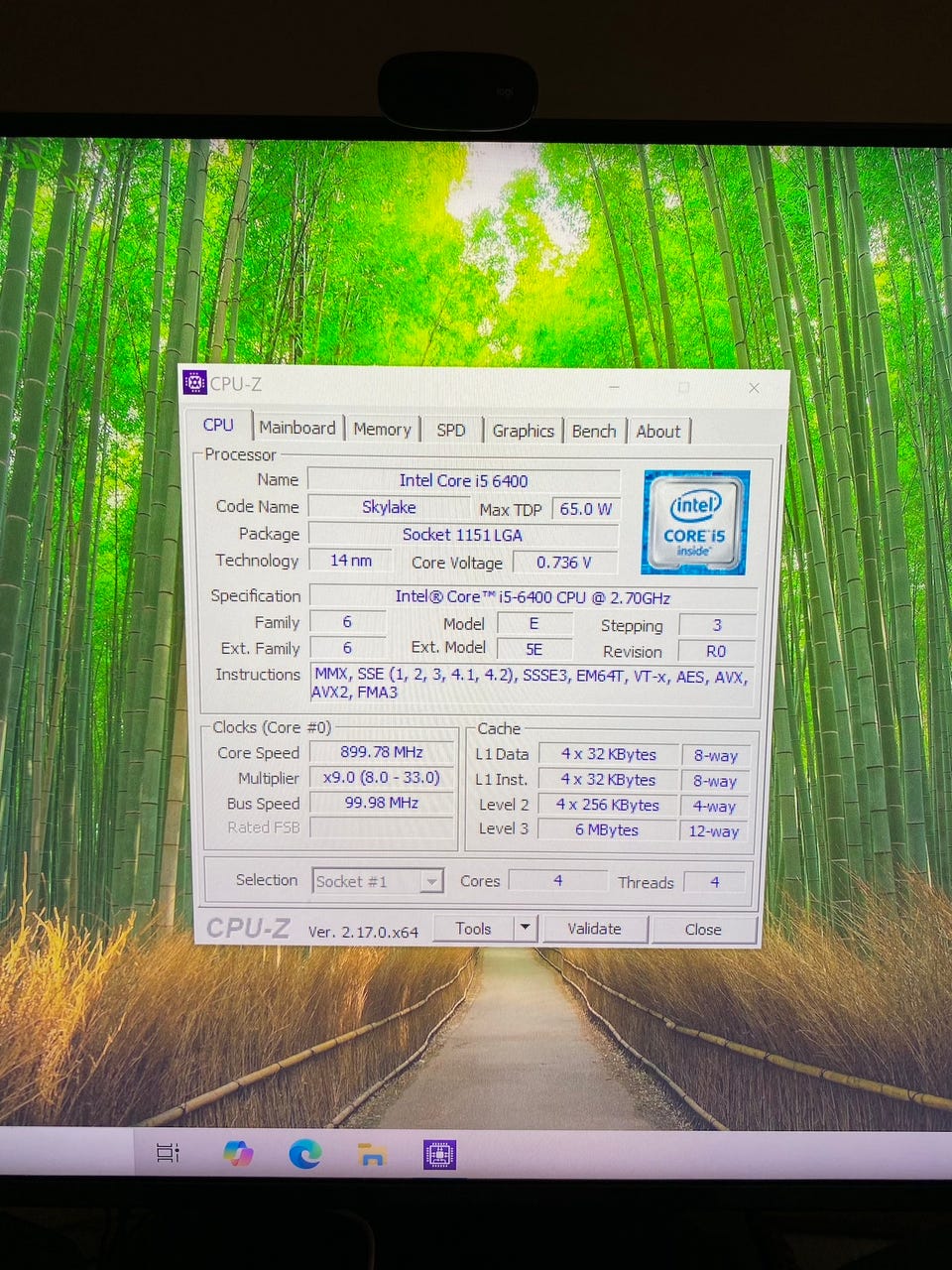Click the Package value 'Socket 1151 LGA'
952x1270 pixels.
462,534
